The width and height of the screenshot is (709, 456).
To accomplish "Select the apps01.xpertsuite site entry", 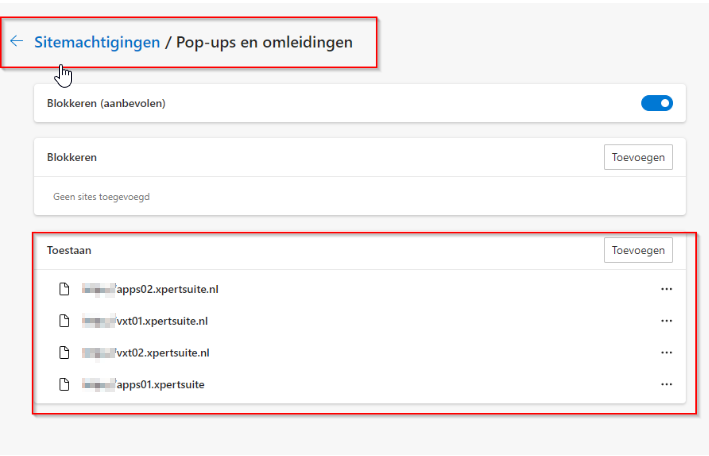I will pyautogui.click(x=160, y=384).
